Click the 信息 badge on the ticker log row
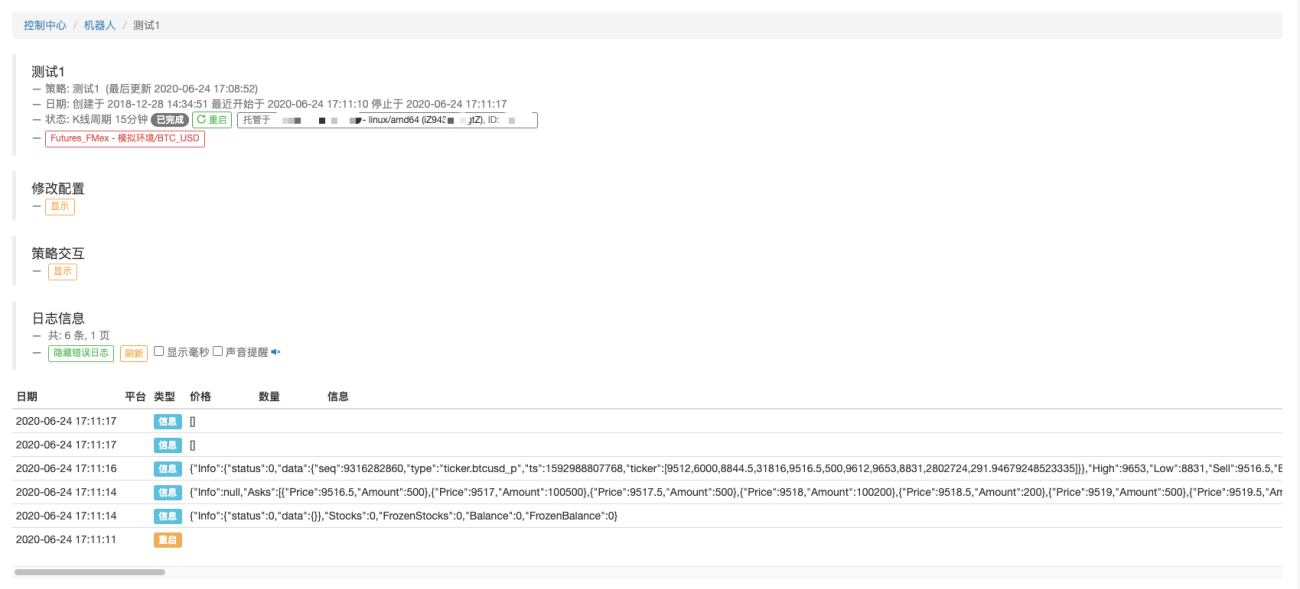 pos(168,468)
